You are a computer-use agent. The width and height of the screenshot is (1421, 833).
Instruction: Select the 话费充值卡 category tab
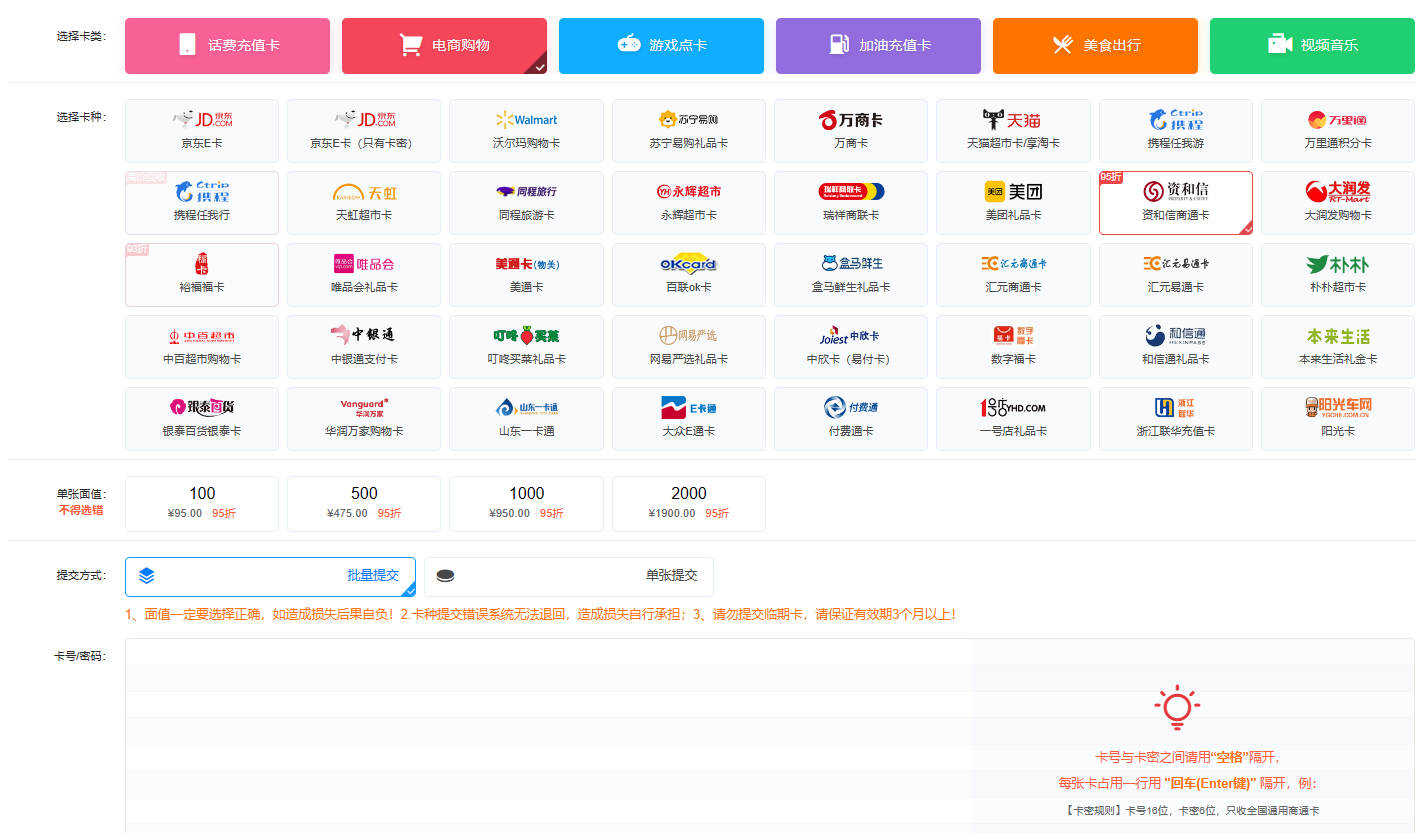pyautogui.click(x=227, y=46)
